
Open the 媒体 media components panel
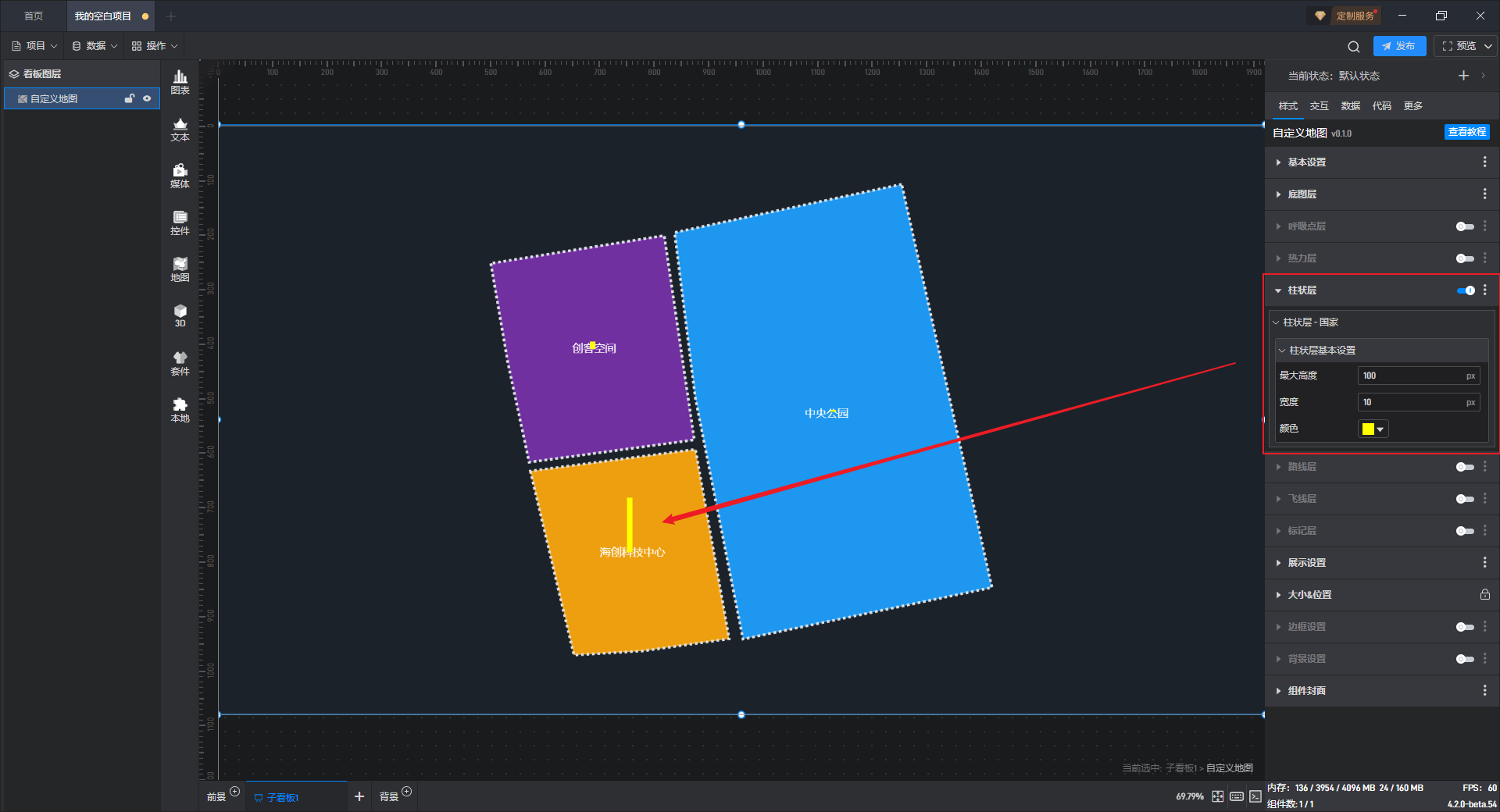(x=180, y=176)
